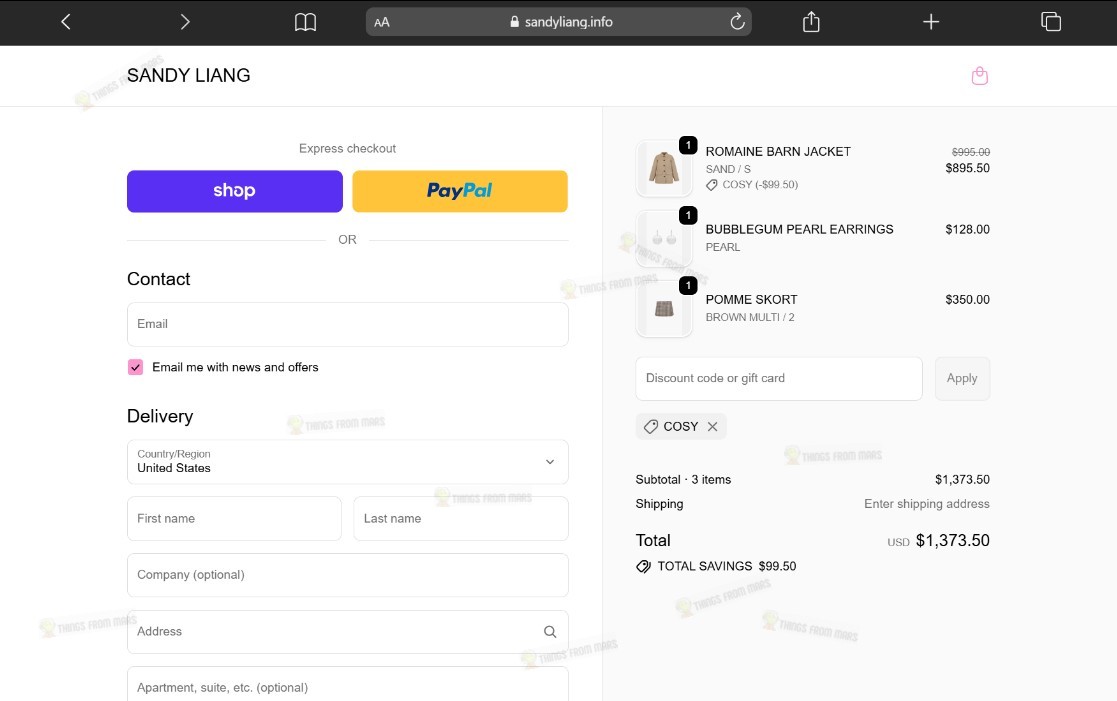
Task: Click the struck-through $995.00 price
Action: pos(971,152)
